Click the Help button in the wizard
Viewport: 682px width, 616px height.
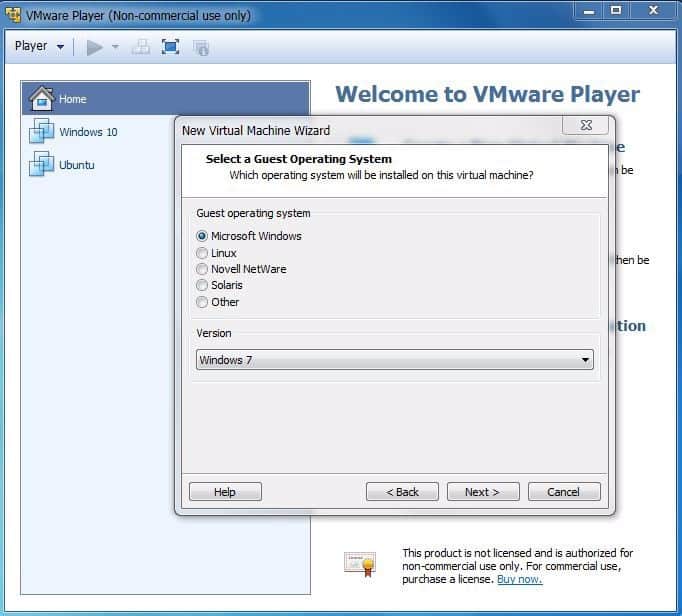(x=225, y=492)
